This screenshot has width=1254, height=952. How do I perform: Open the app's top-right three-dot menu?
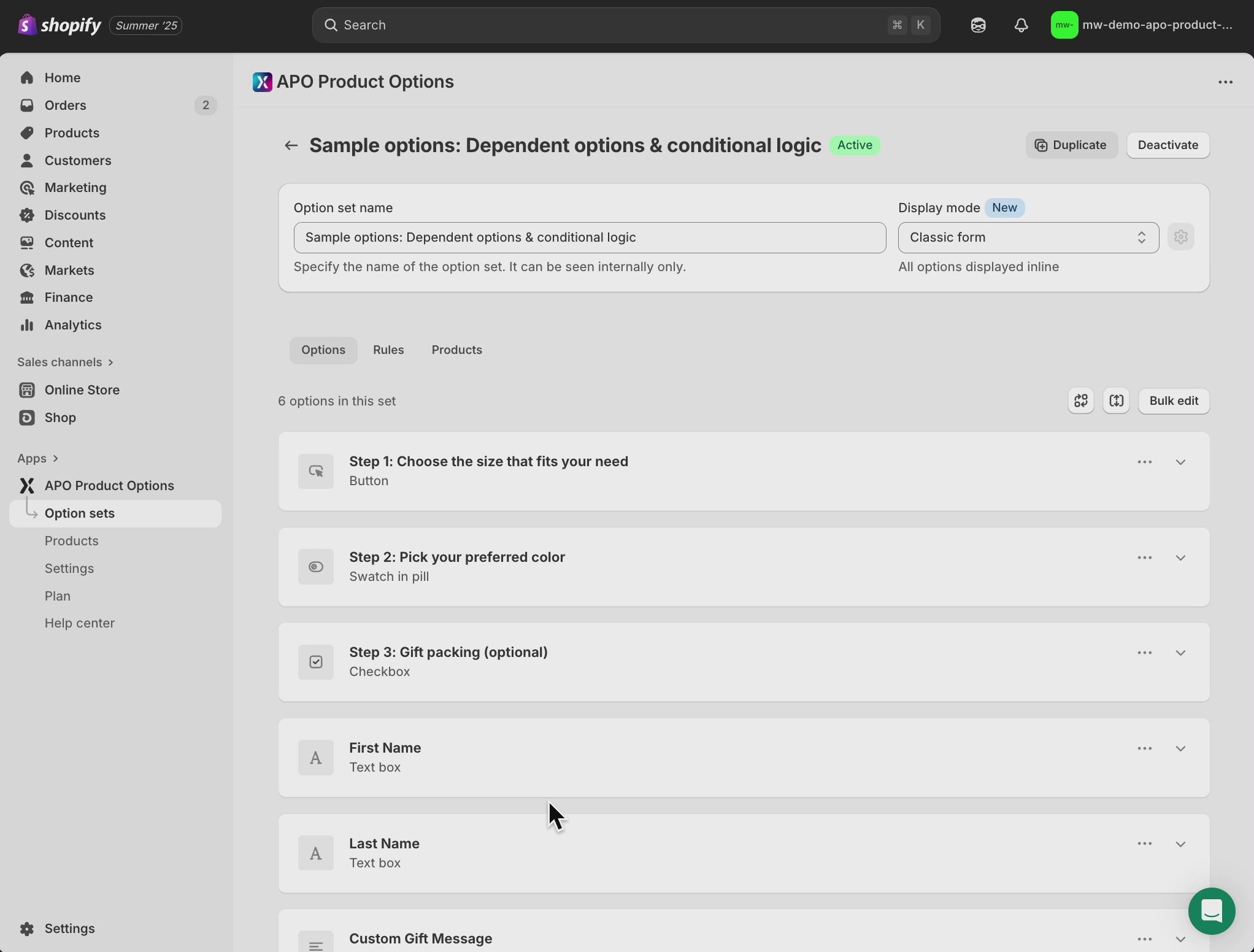click(x=1225, y=82)
